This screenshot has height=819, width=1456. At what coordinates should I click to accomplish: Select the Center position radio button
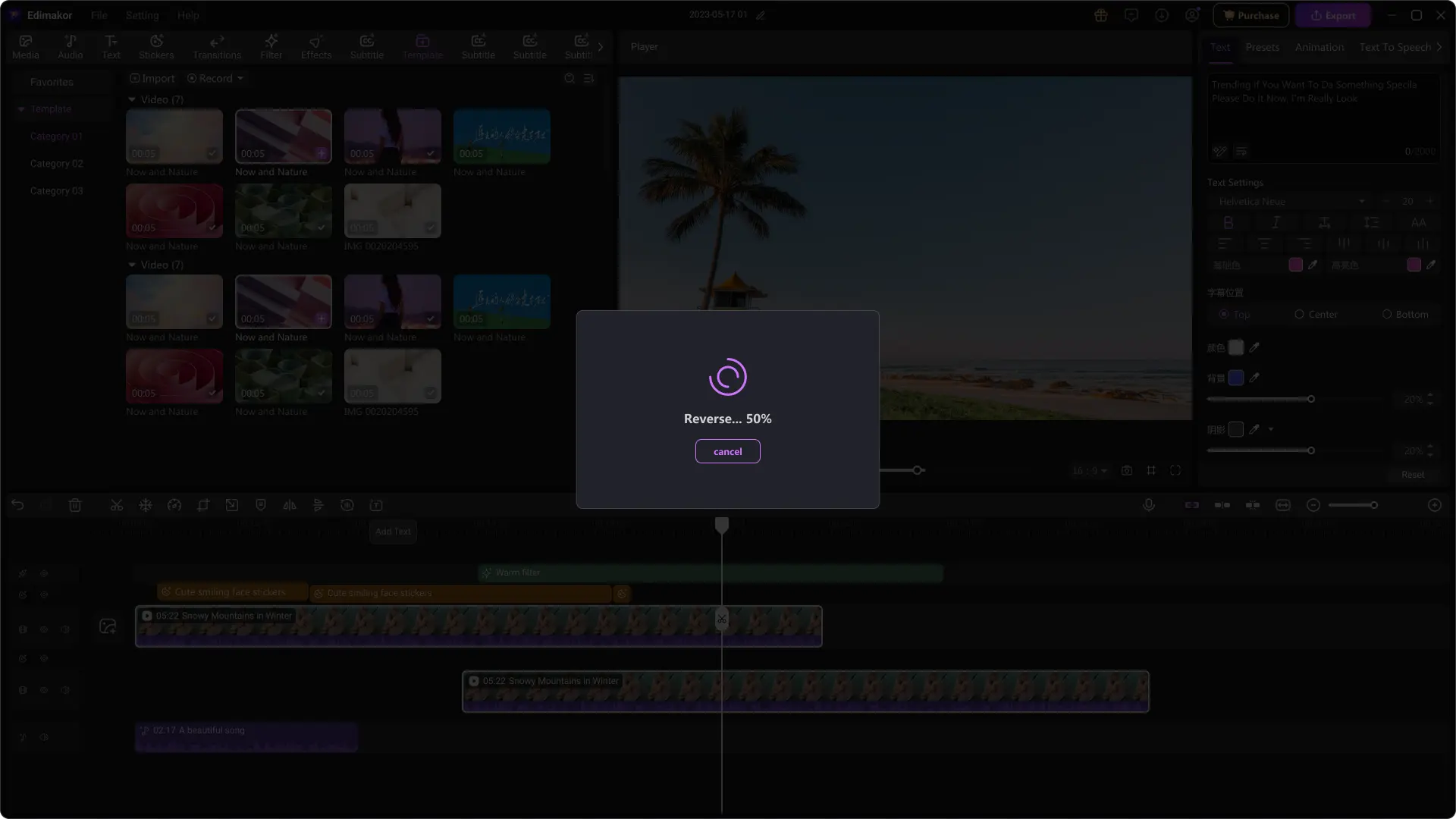click(1300, 314)
